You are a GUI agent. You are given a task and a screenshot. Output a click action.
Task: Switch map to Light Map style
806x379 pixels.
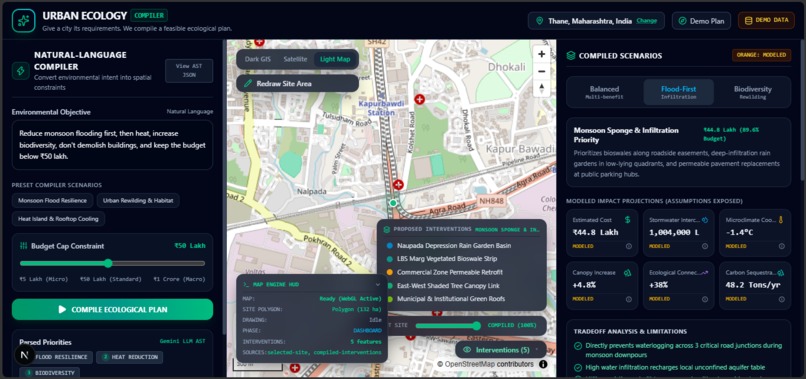(x=335, y=59)
